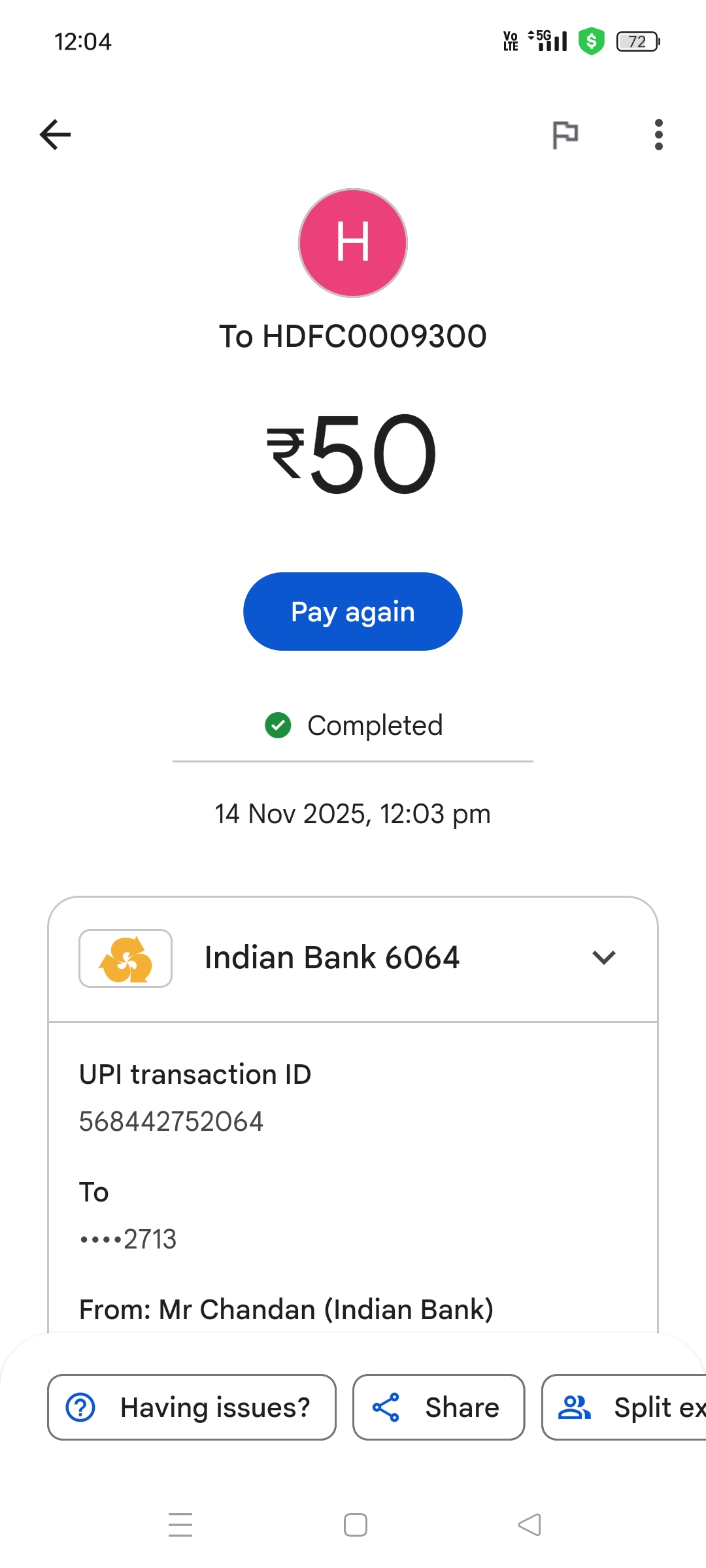Tap the green Completed checkmark icon
The width and height of the screenshot is (706, 1568).
pos(278,725)
